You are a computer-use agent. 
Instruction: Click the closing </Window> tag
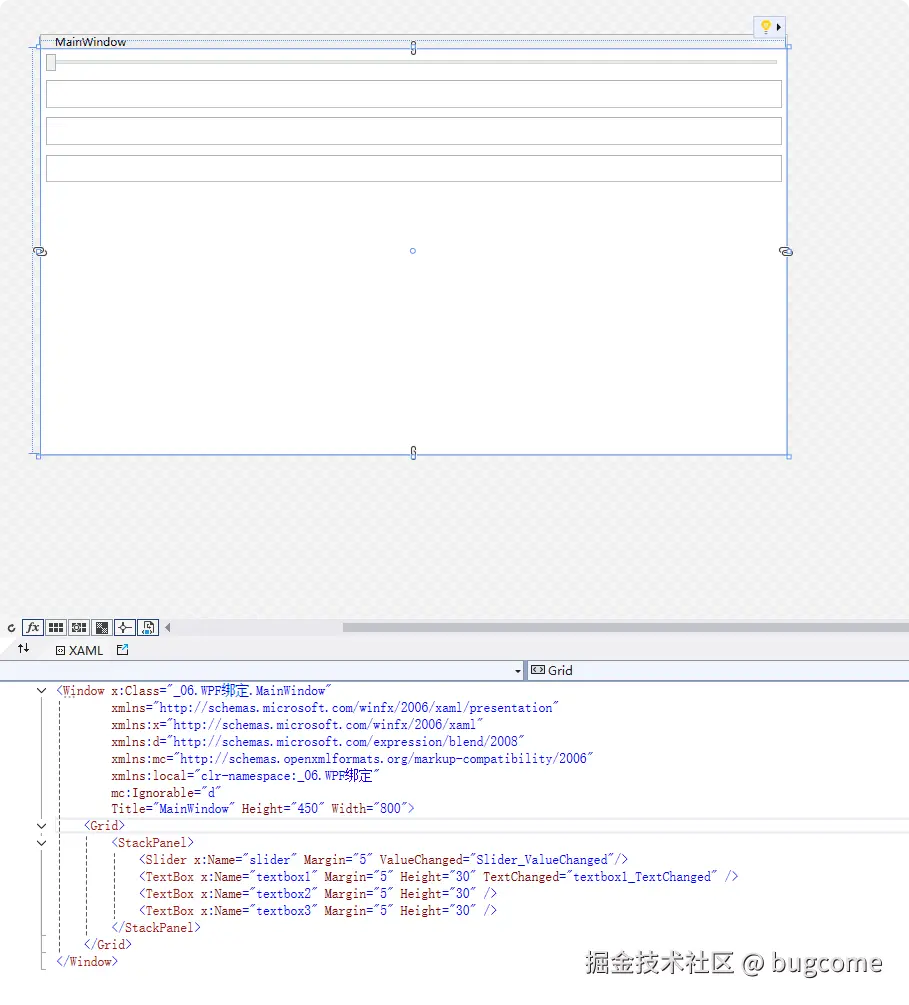[87, 962]
